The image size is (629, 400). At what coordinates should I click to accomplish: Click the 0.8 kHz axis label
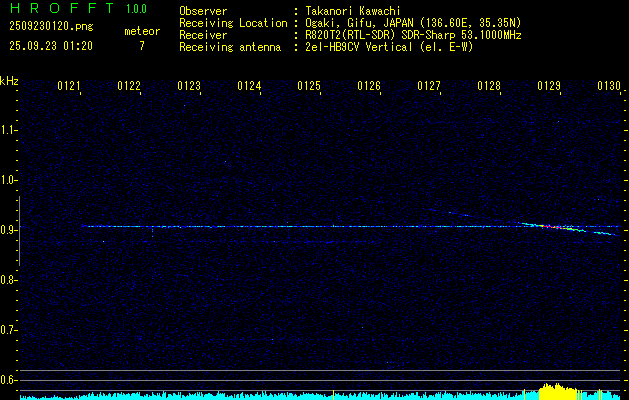point(8,280)
